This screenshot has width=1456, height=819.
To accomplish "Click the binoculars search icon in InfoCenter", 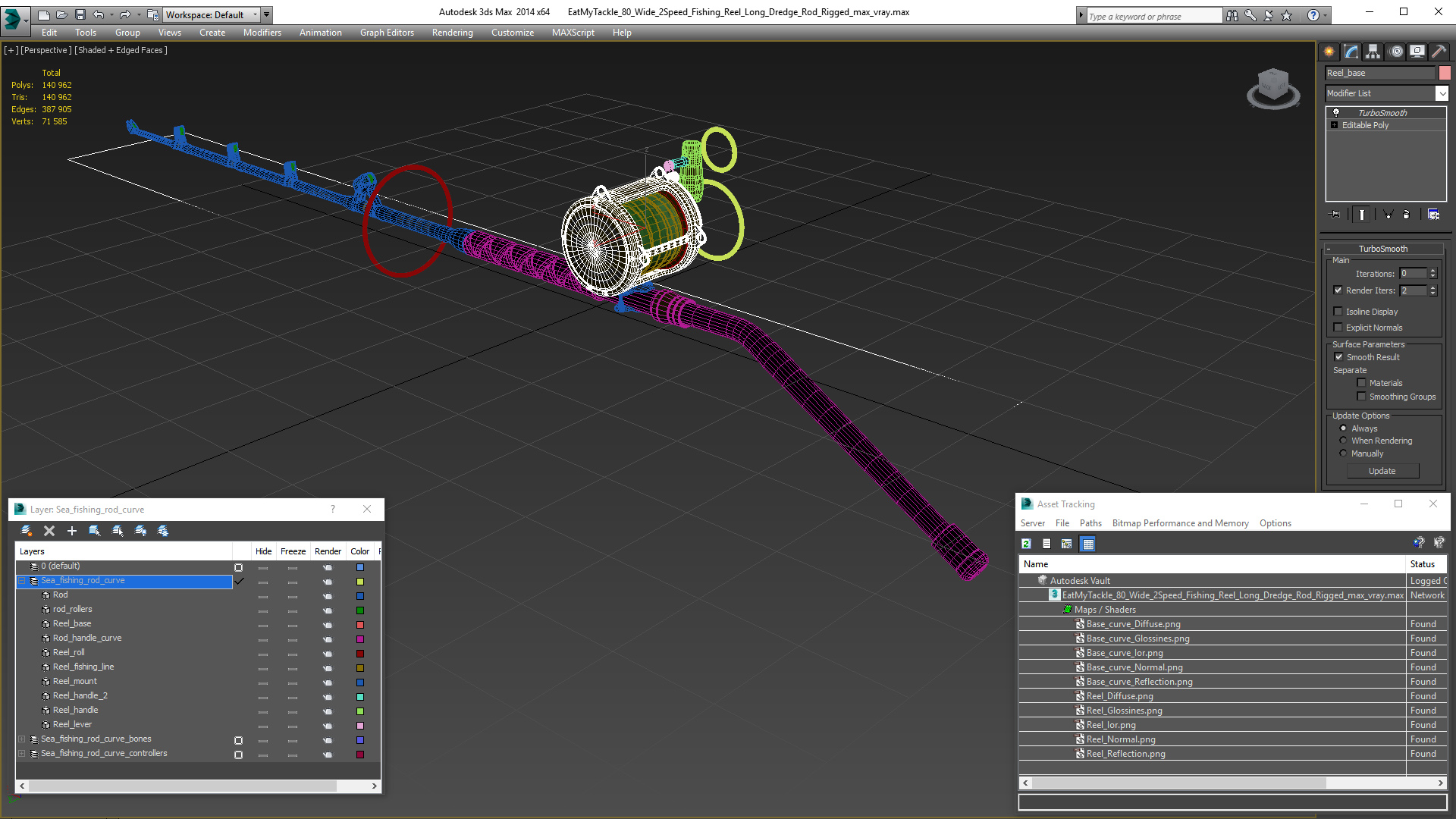I will coord(1232,15).
